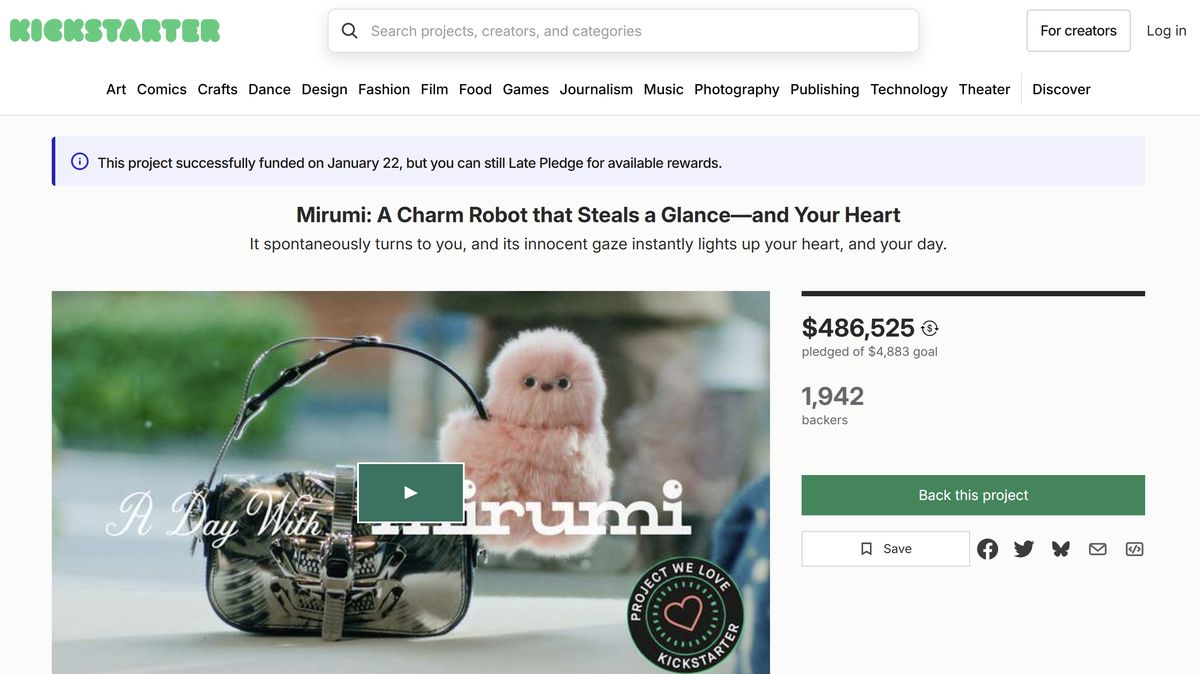Viewport: 1200px width, 674px height.
Task: Click the search magnifier icon
Action: click(x=349, y=31)
